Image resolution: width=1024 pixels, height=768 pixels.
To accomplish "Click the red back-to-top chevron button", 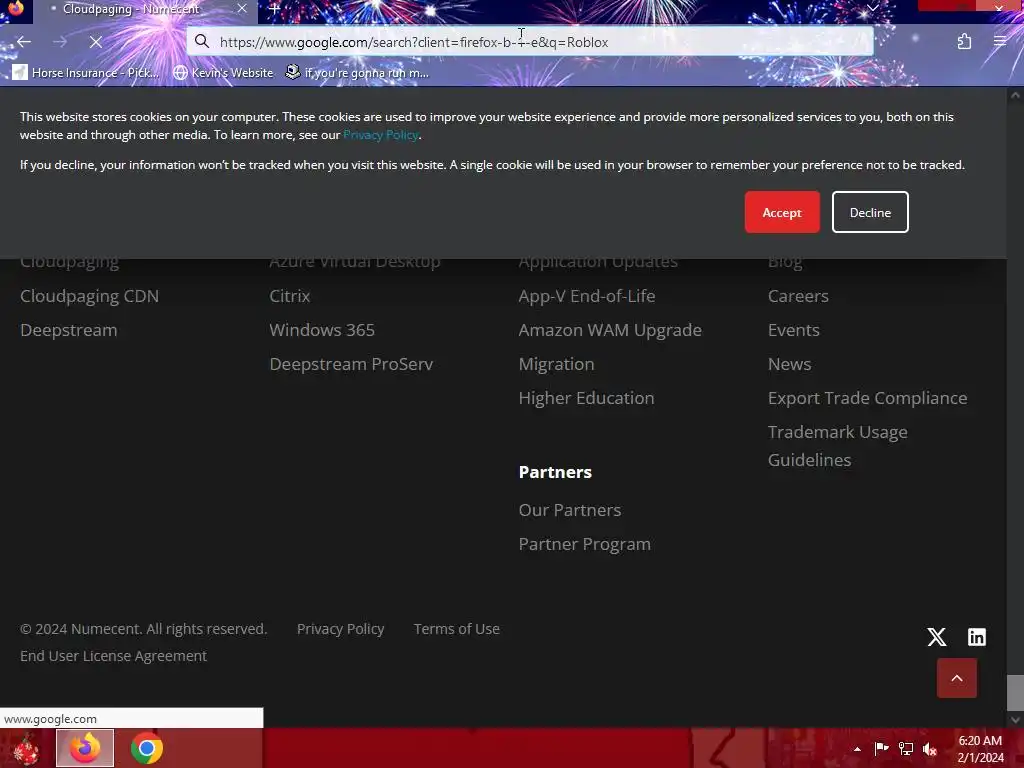I will pyautogui.click(x=957, y=678).
